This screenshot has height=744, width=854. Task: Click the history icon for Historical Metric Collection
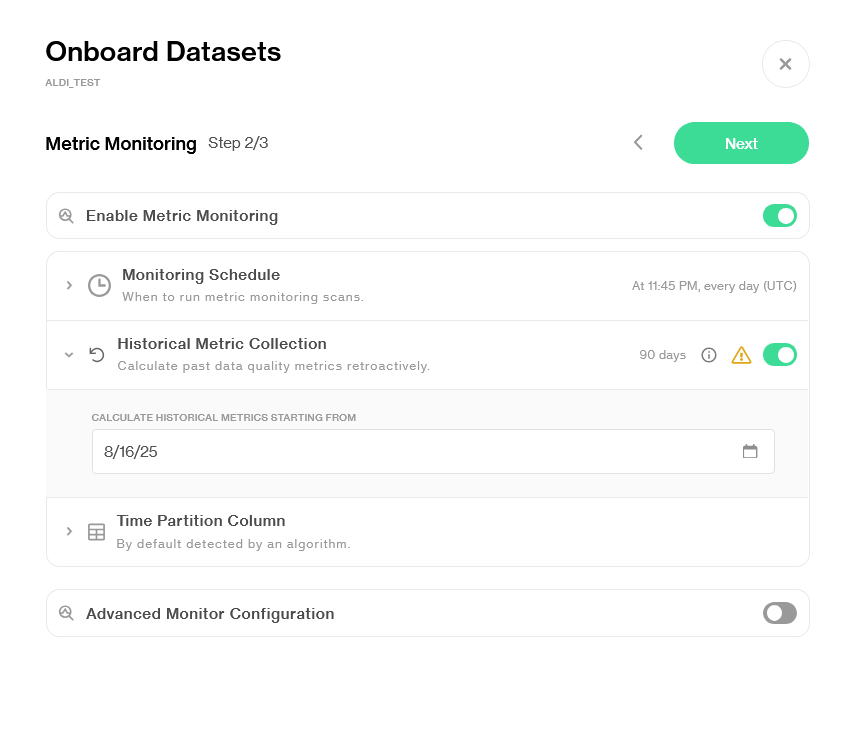[x=97, y=354]
